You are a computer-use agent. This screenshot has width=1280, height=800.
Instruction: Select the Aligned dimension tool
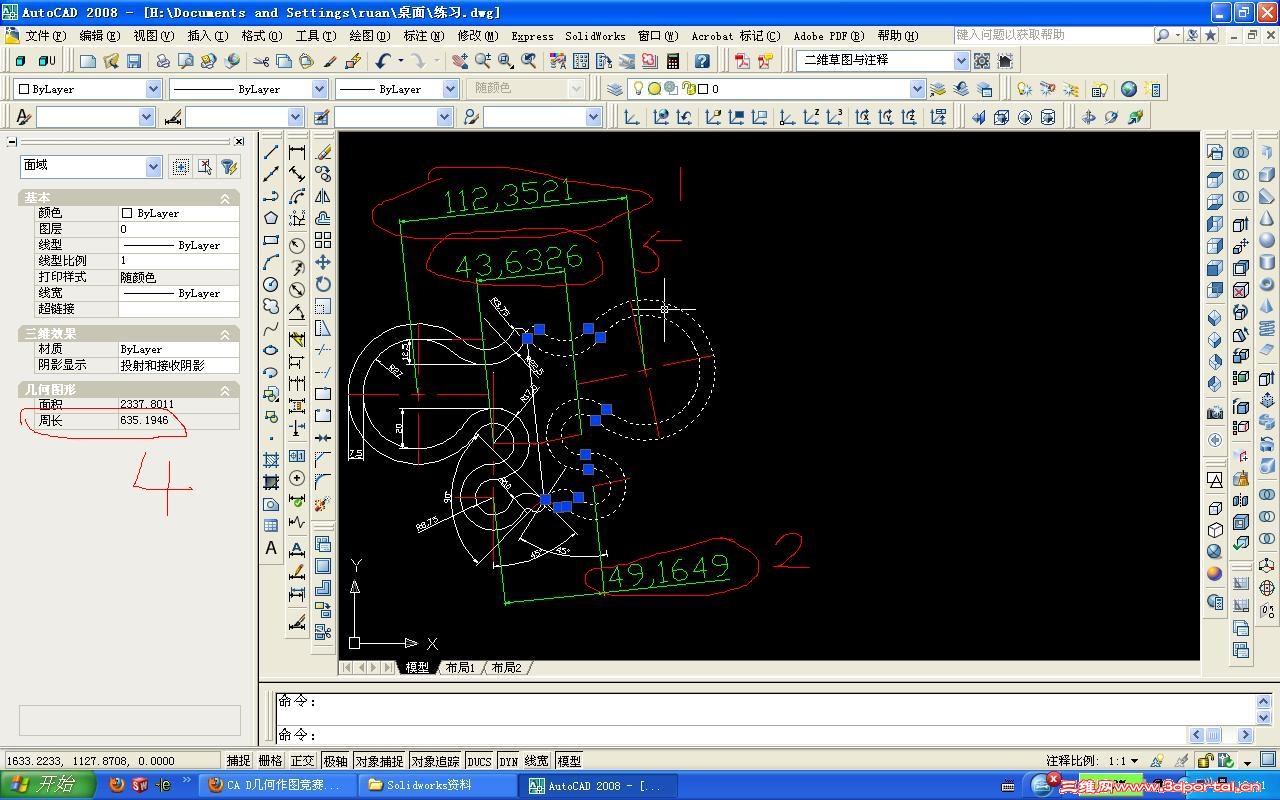pyautogui.click(x=297, y=174)
